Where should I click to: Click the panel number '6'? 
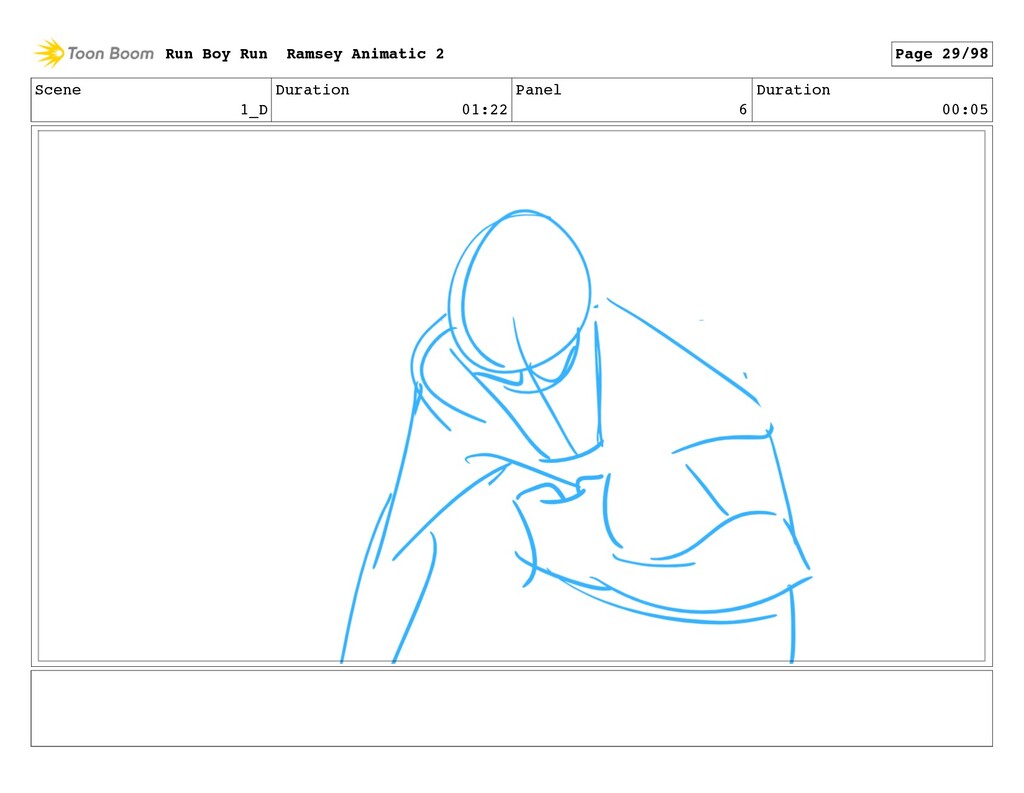[743, 110]
